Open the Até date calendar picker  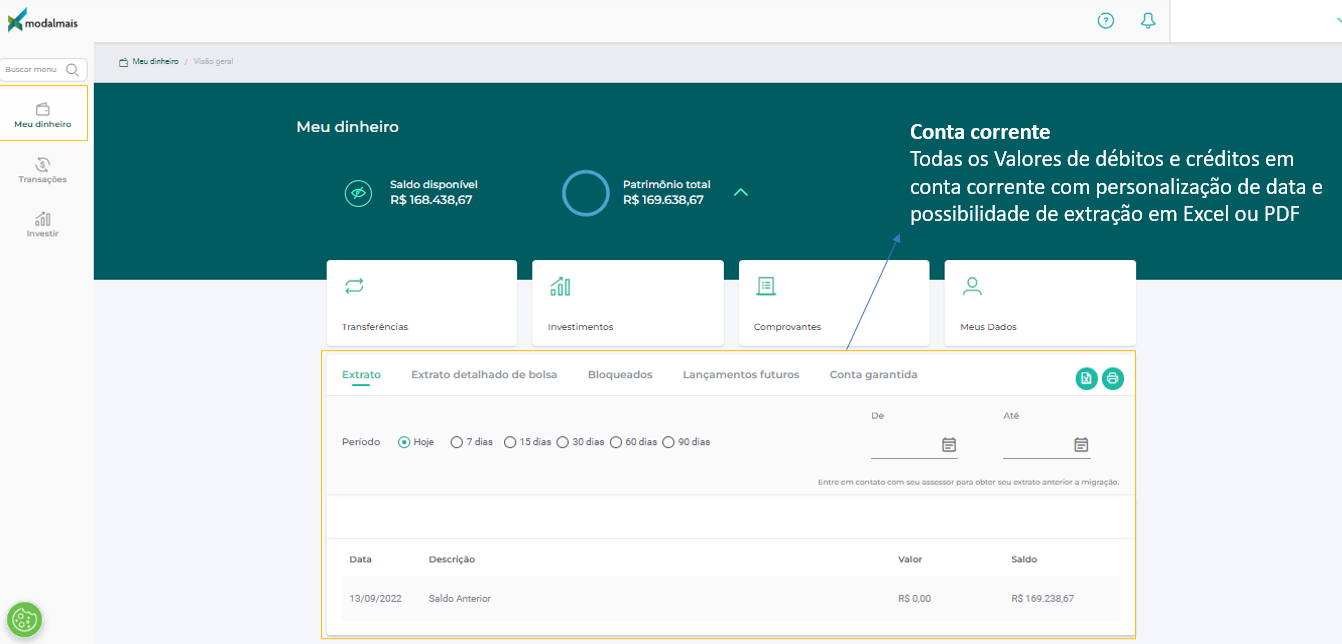click(1081, 445)
